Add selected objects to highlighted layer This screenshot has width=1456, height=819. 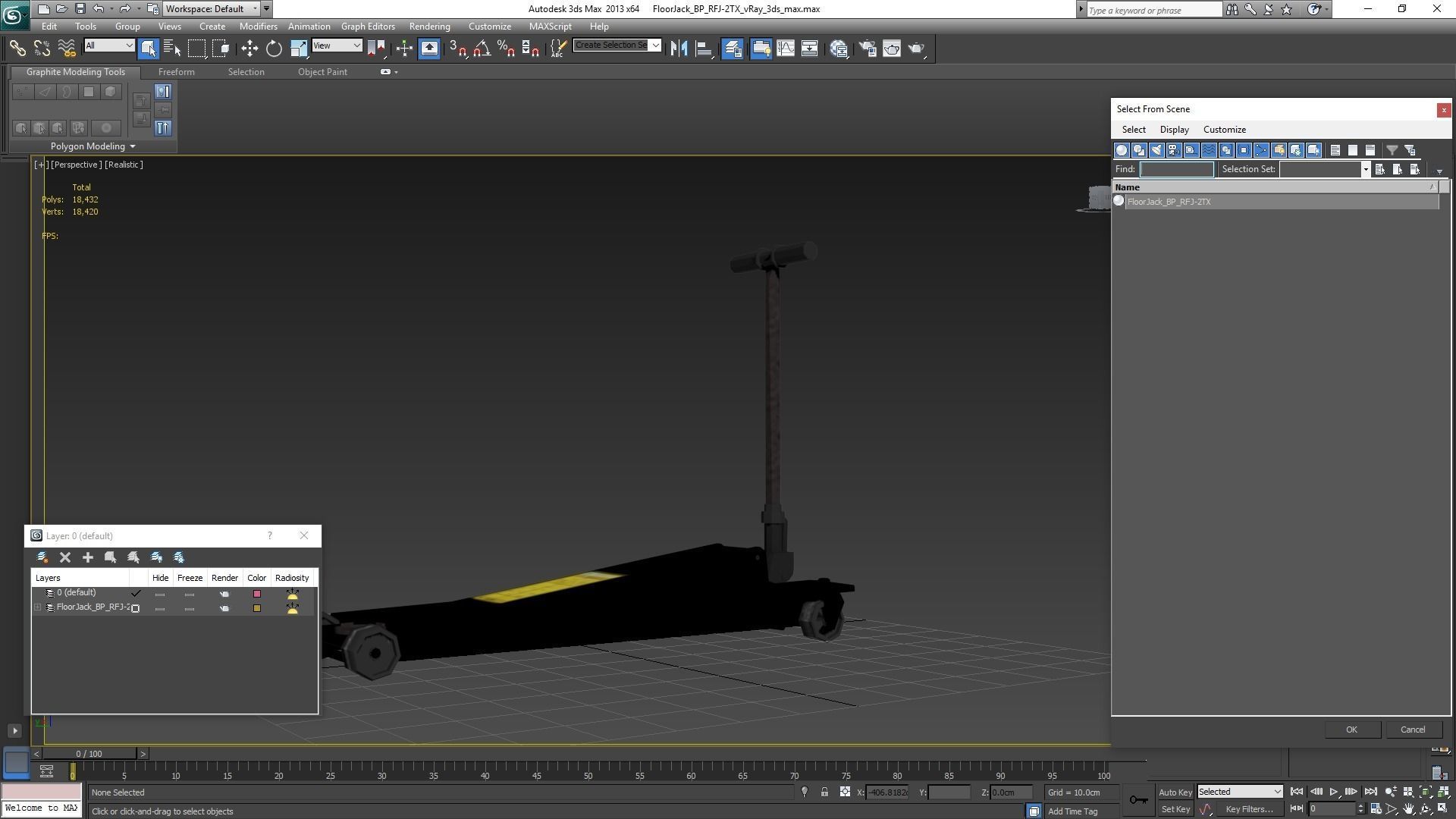(88, 557)
